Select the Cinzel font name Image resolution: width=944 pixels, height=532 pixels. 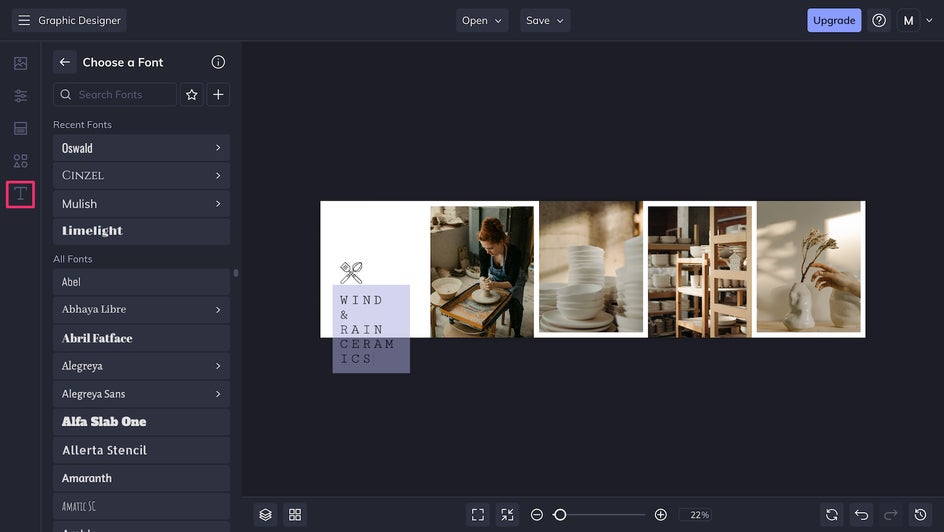click(83, 176)
